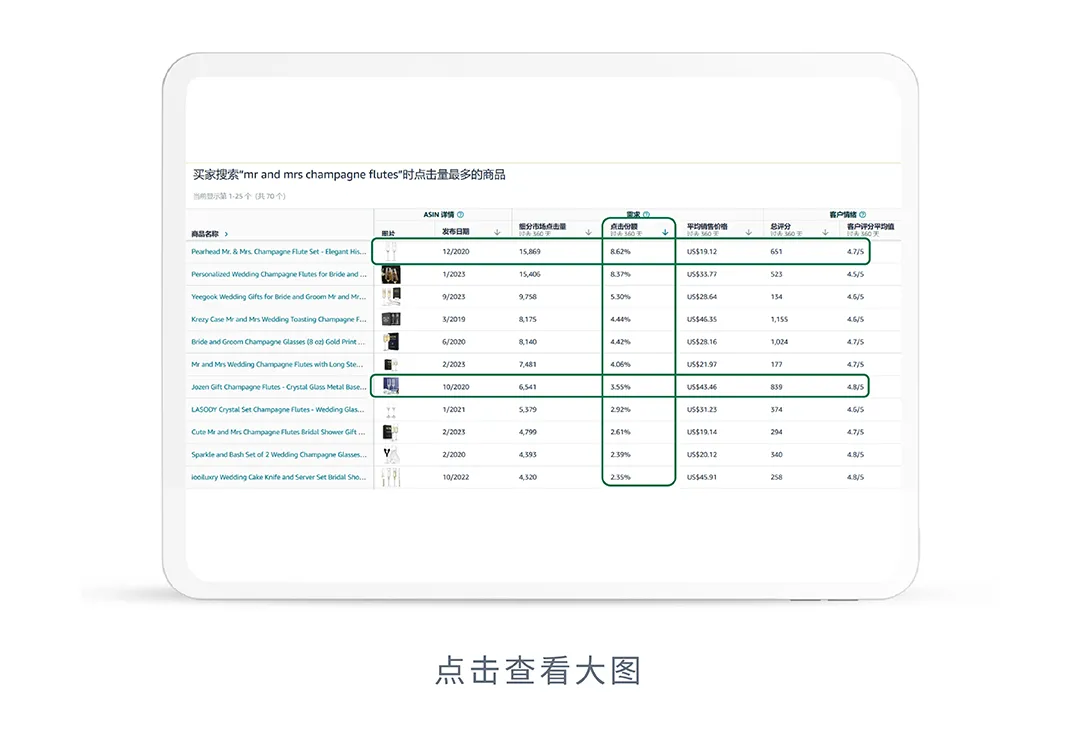The height and width of the screenshot is (738, 1080).
Task: Open Yeegook Wedding Gifts product link
Action: coord(279,297)
